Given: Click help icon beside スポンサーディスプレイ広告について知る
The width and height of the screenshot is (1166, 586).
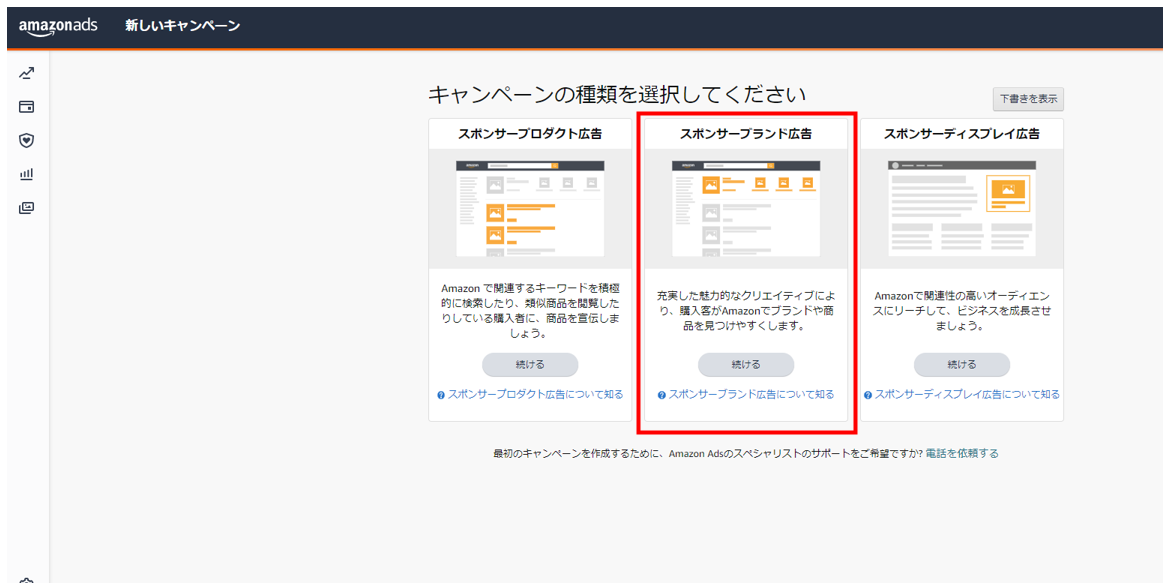Looking at the screenshot, I should point(868,395).
